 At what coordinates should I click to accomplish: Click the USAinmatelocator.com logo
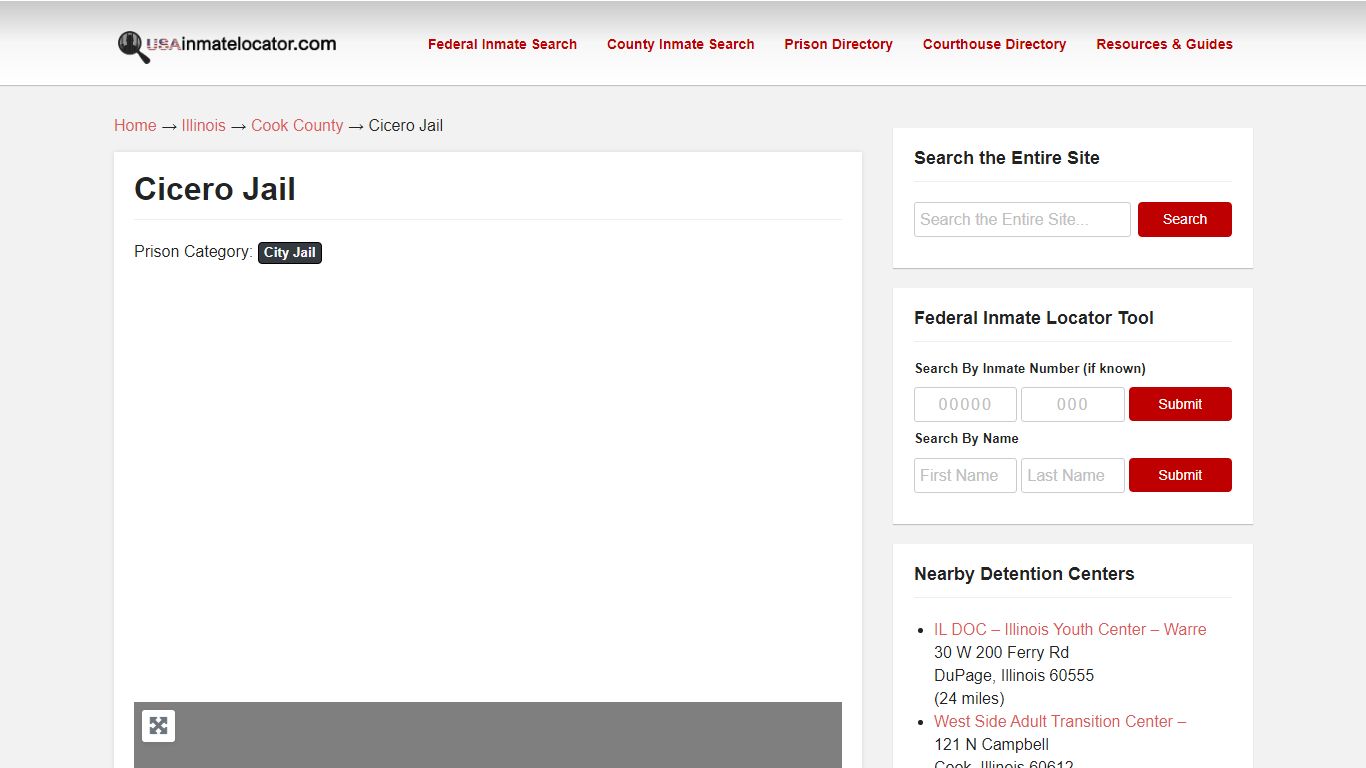(226, 45)
